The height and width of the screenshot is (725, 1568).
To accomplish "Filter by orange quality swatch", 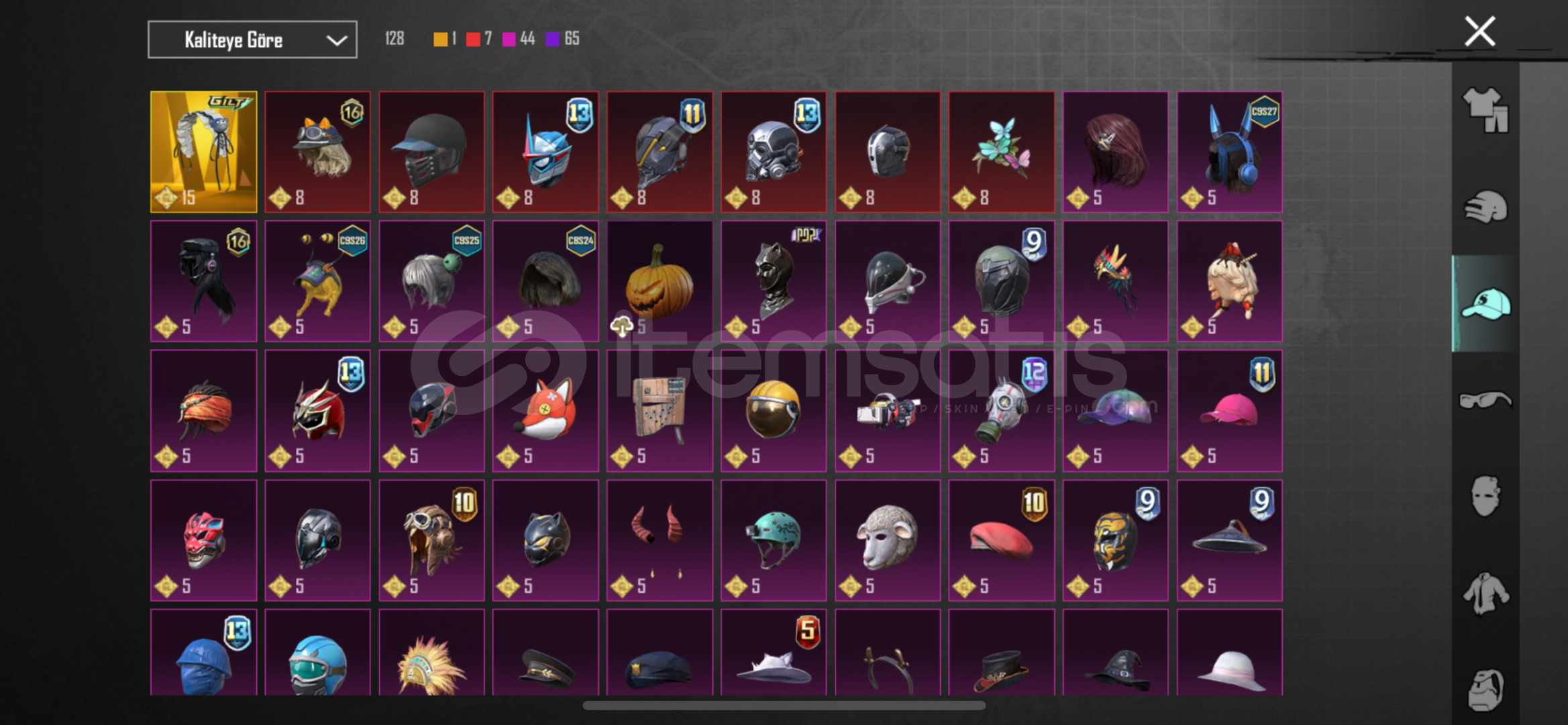I will 445,39.
